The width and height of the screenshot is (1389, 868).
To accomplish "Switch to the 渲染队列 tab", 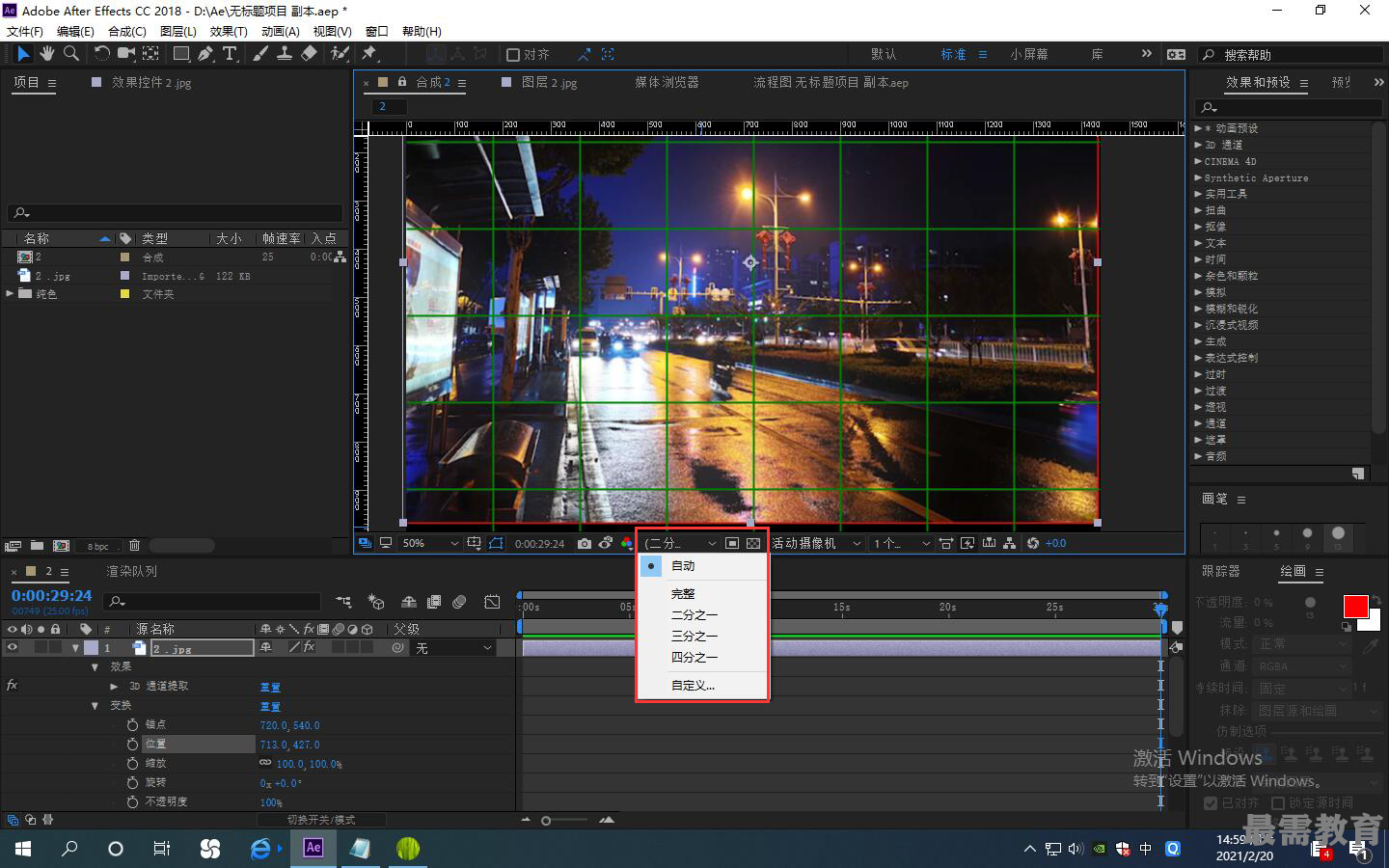I will click(x=131, y=571).
